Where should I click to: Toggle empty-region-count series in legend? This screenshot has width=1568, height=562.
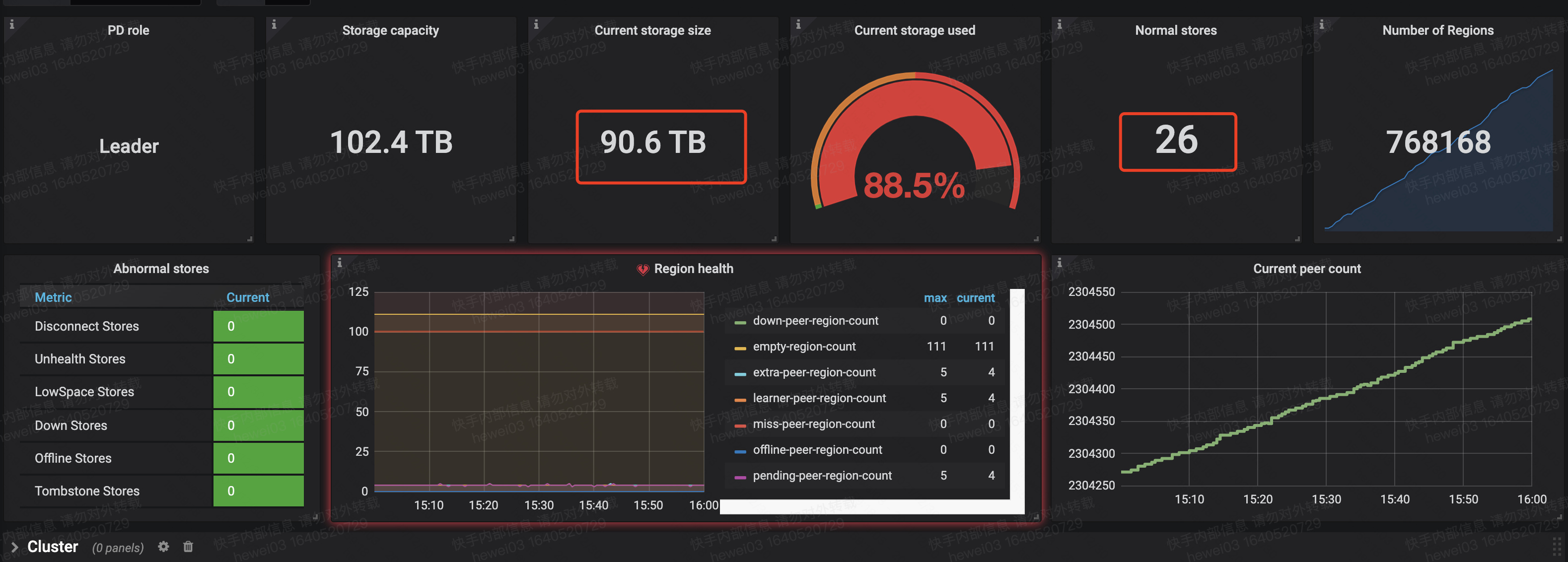(803, 347)
